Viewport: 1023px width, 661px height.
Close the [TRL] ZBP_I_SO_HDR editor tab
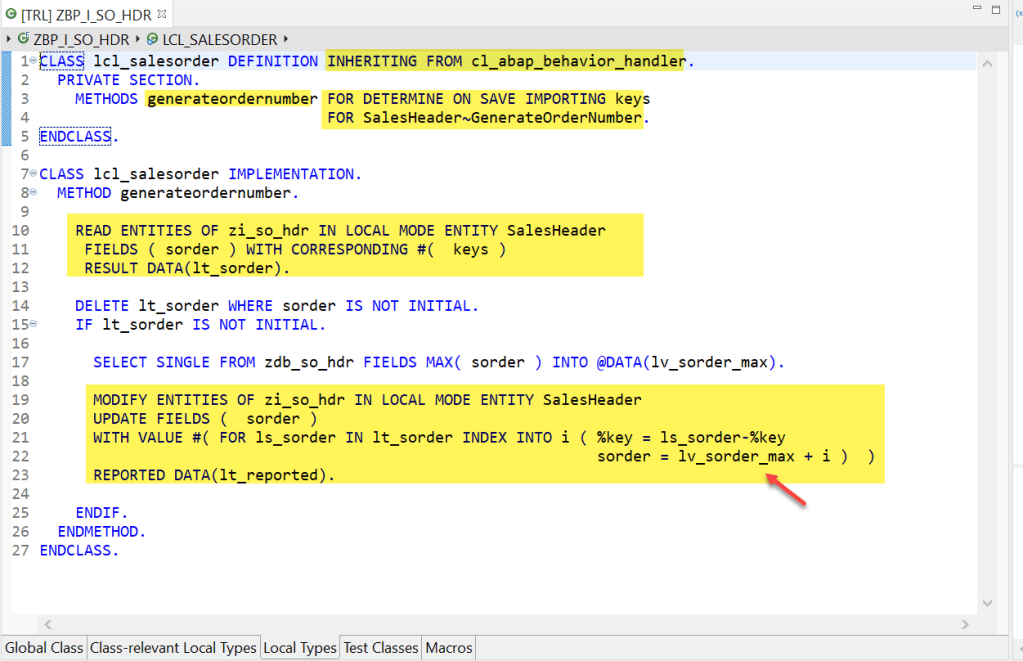pos(163,14)
